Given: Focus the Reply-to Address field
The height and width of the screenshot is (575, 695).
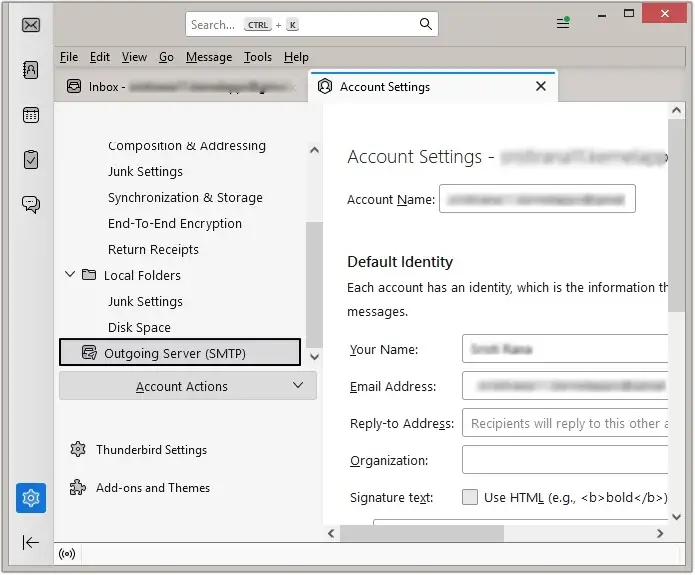Looking at the screenshot, I should coord(565,423).
